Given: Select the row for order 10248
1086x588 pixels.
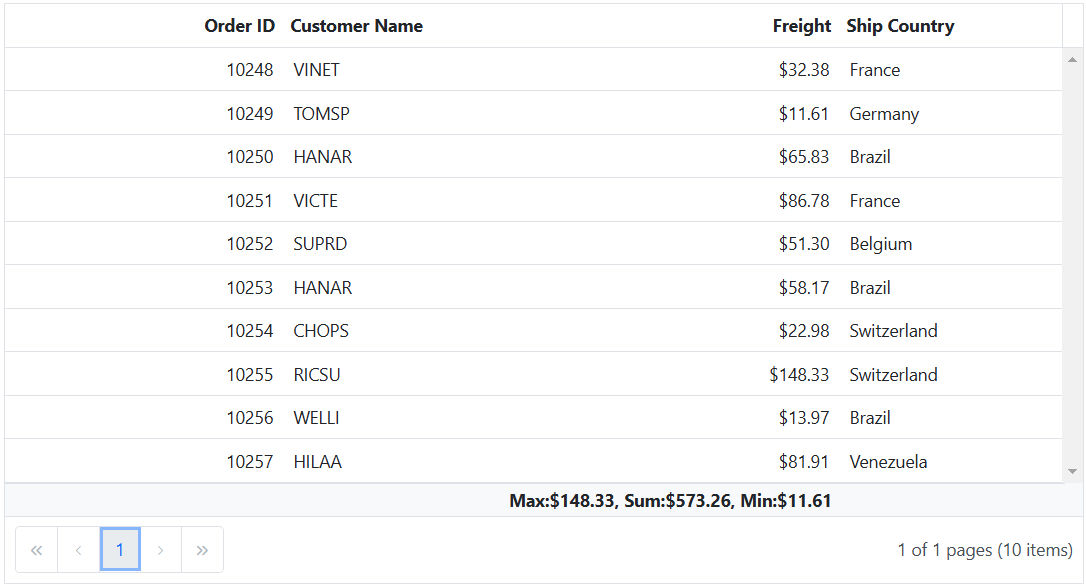Looking at the screenshot, I should [x=249, y=70].
